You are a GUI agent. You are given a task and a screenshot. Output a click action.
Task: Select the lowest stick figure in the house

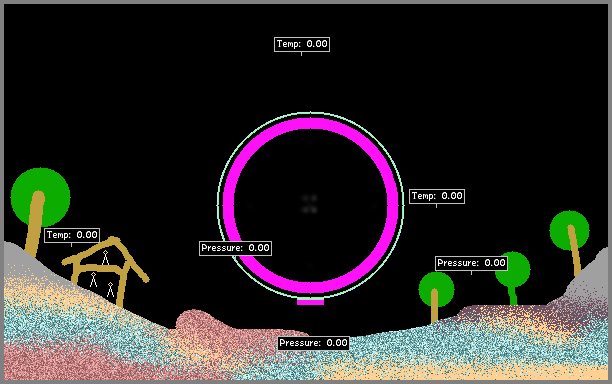[x=110, y=290]
